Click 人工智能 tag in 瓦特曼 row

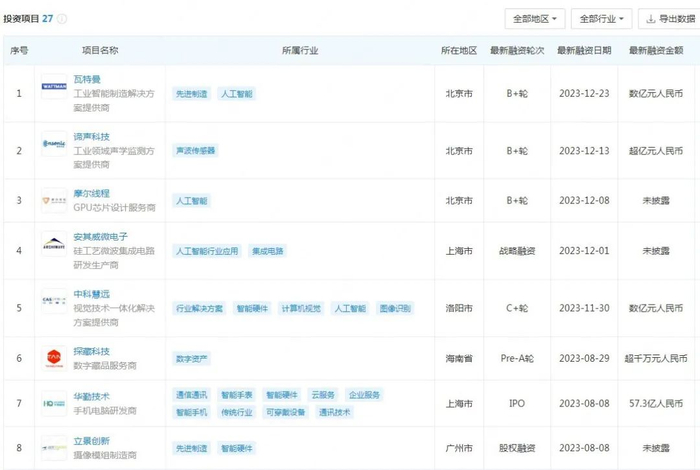point(237,94)
